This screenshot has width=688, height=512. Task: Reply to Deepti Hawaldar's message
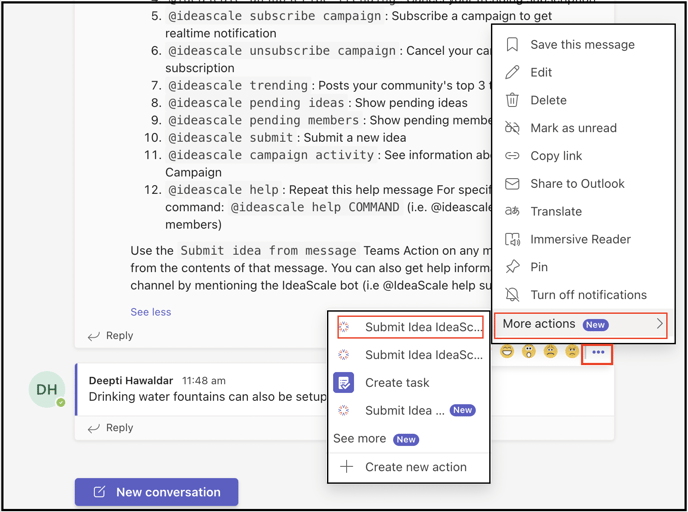[x=111, y=428]
